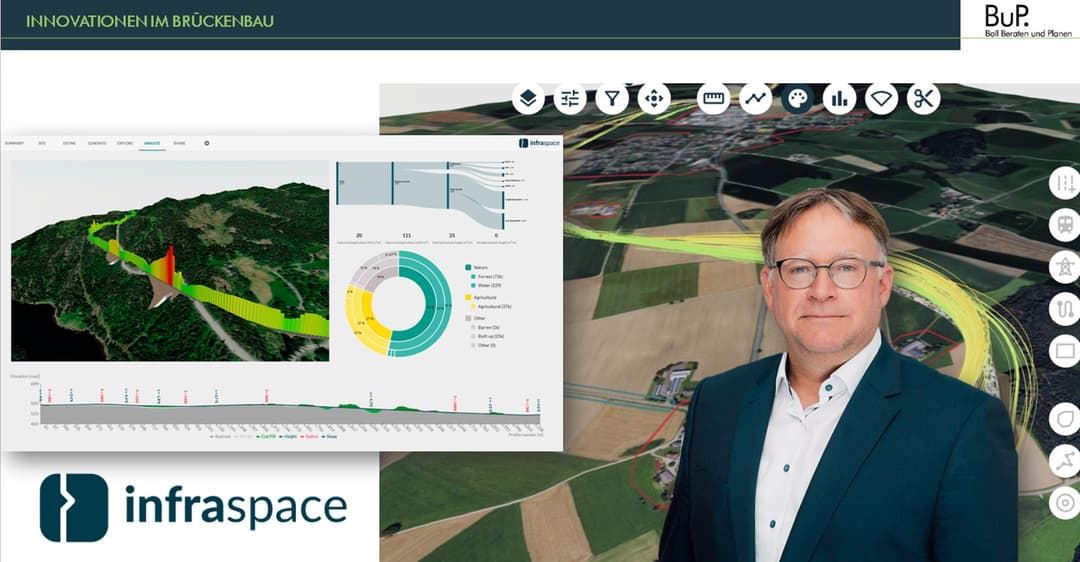This screenshot has width=1080, height=562.
Task: Toggle the Barren legend entry
Action: click(485, 327)
